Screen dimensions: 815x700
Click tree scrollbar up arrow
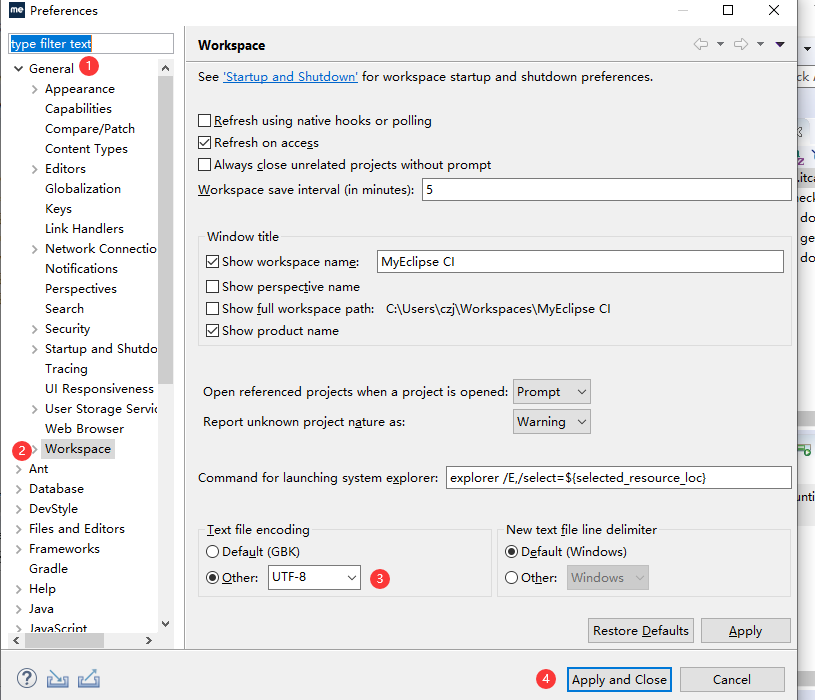[165, 68]
